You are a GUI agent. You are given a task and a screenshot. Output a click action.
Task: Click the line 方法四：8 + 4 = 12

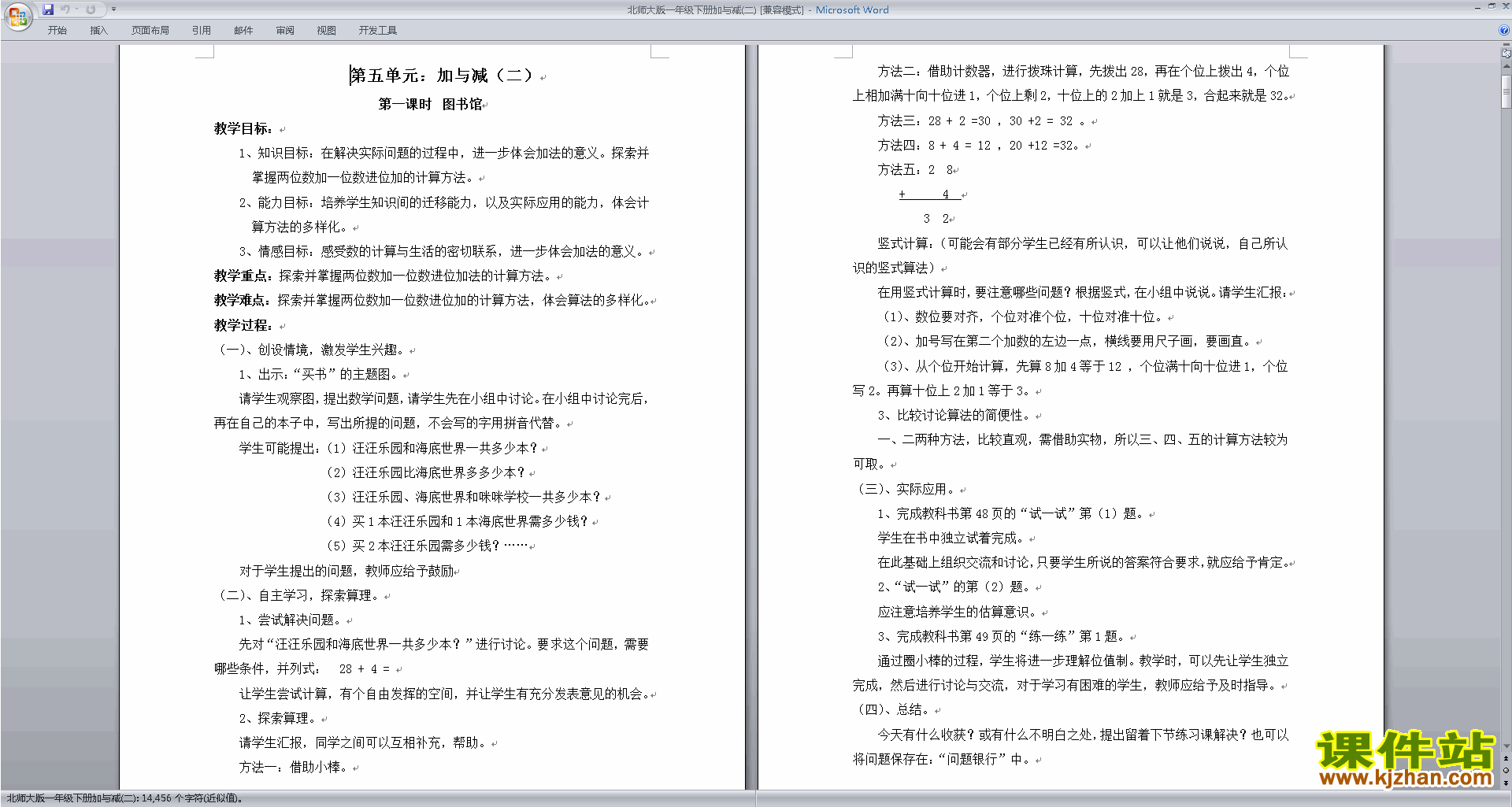934,146
